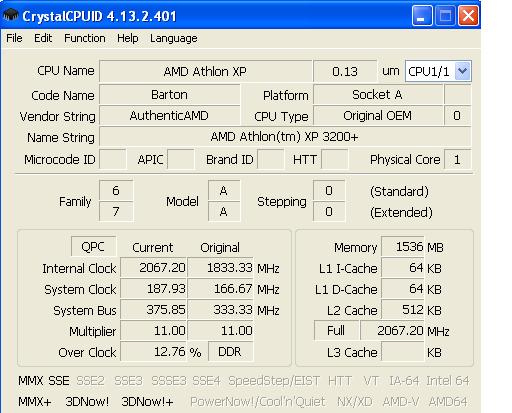Click the 0.13 process size field
This screenshot has width=512, height=413.
345,71
